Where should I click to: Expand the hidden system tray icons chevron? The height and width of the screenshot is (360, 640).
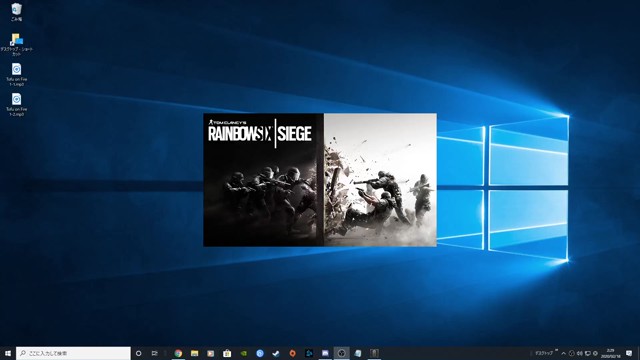[564, 353]
